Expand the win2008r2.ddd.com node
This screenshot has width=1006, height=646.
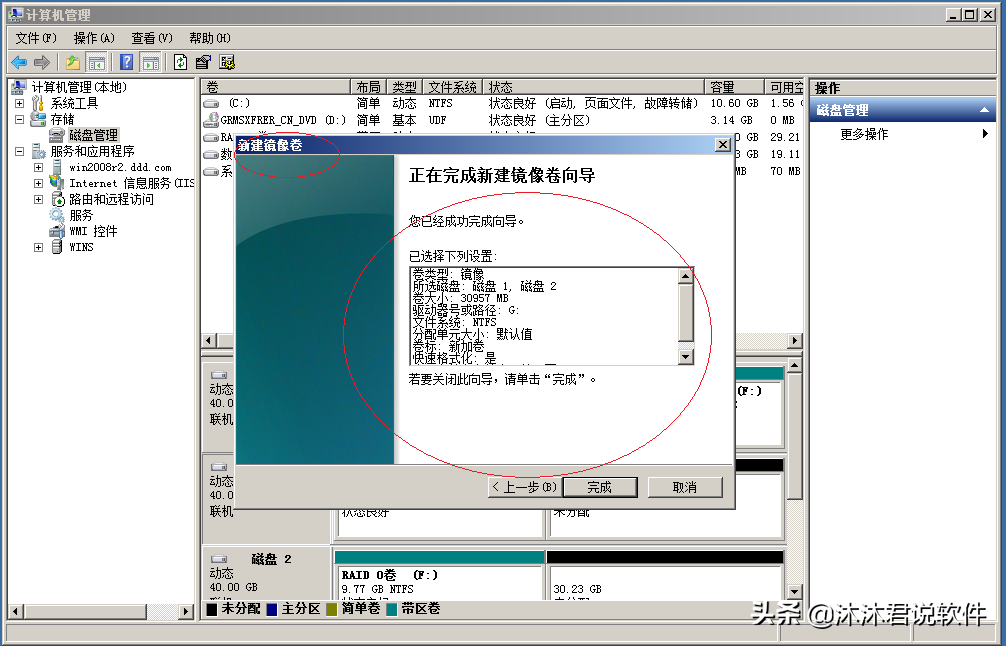tap(38, 167)
